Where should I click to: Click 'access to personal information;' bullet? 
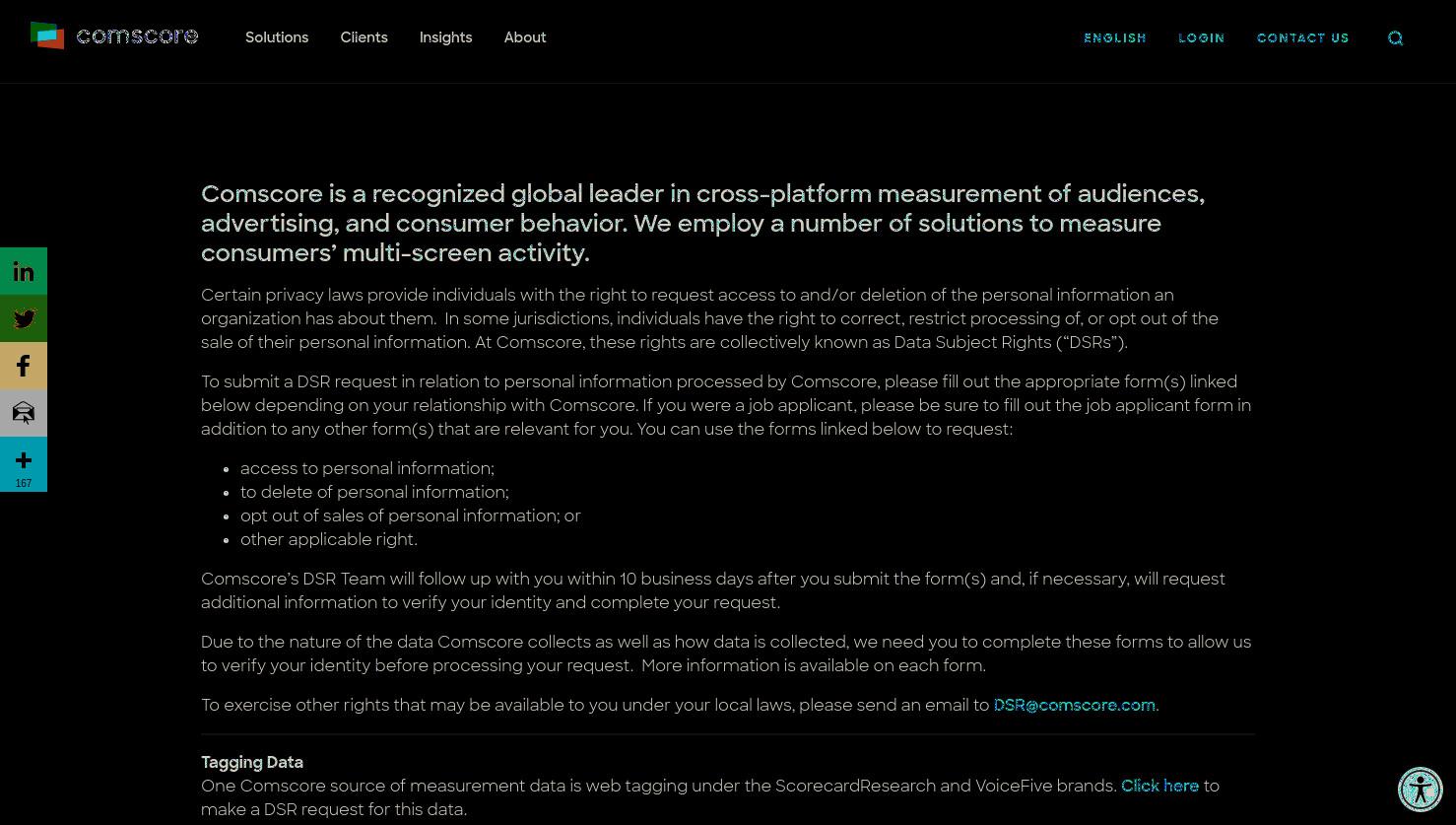point(367,468)
